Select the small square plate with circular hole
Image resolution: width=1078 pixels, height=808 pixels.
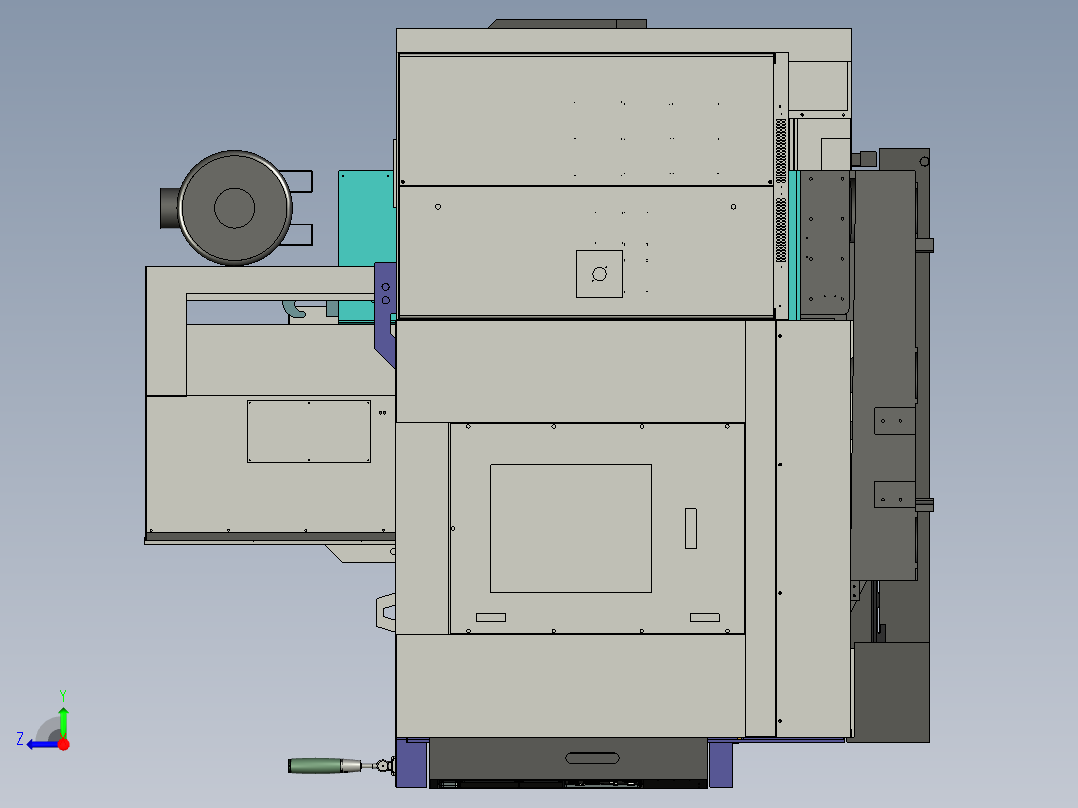point(600,274)
